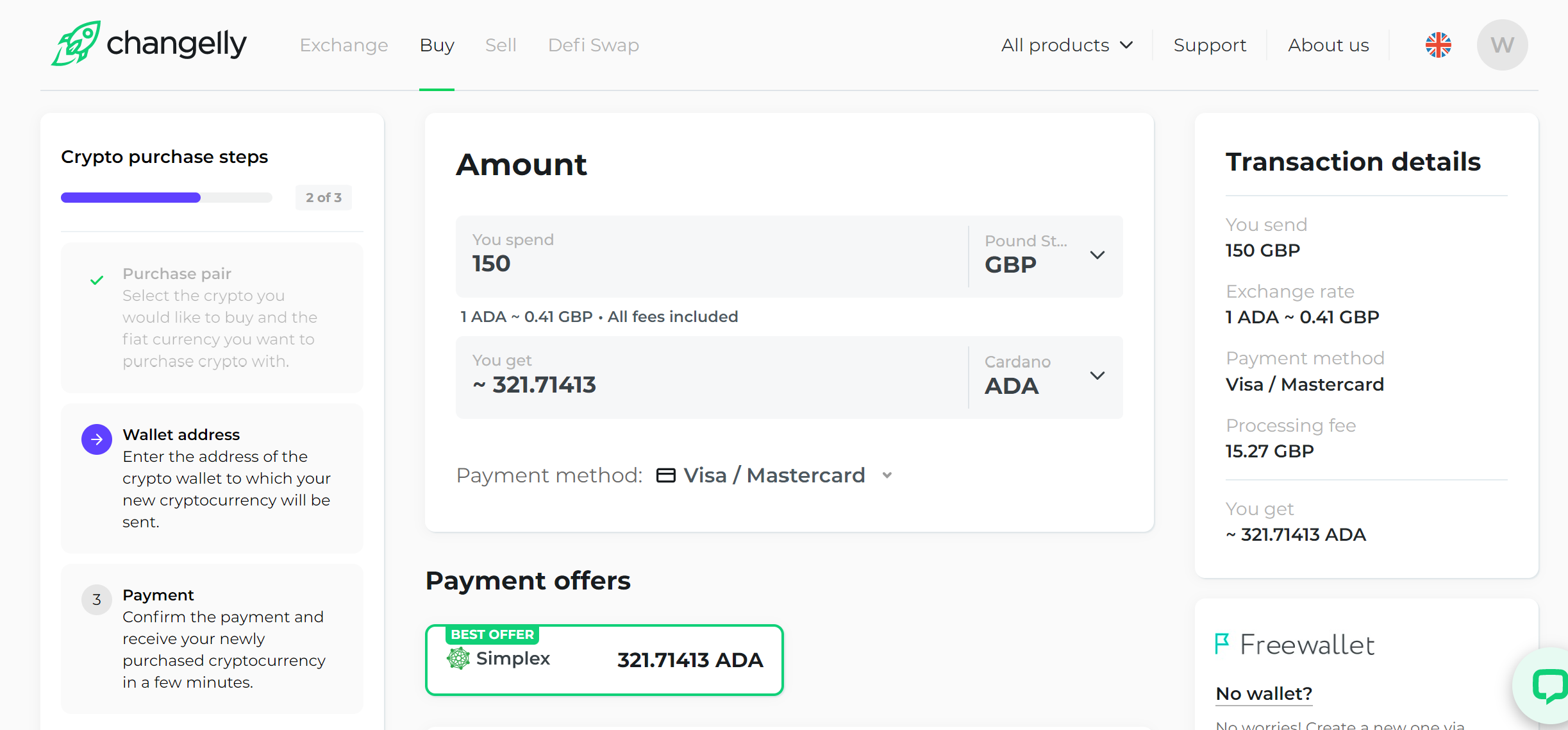
Task: Click the You get amount field
Action: pos(712,377)
